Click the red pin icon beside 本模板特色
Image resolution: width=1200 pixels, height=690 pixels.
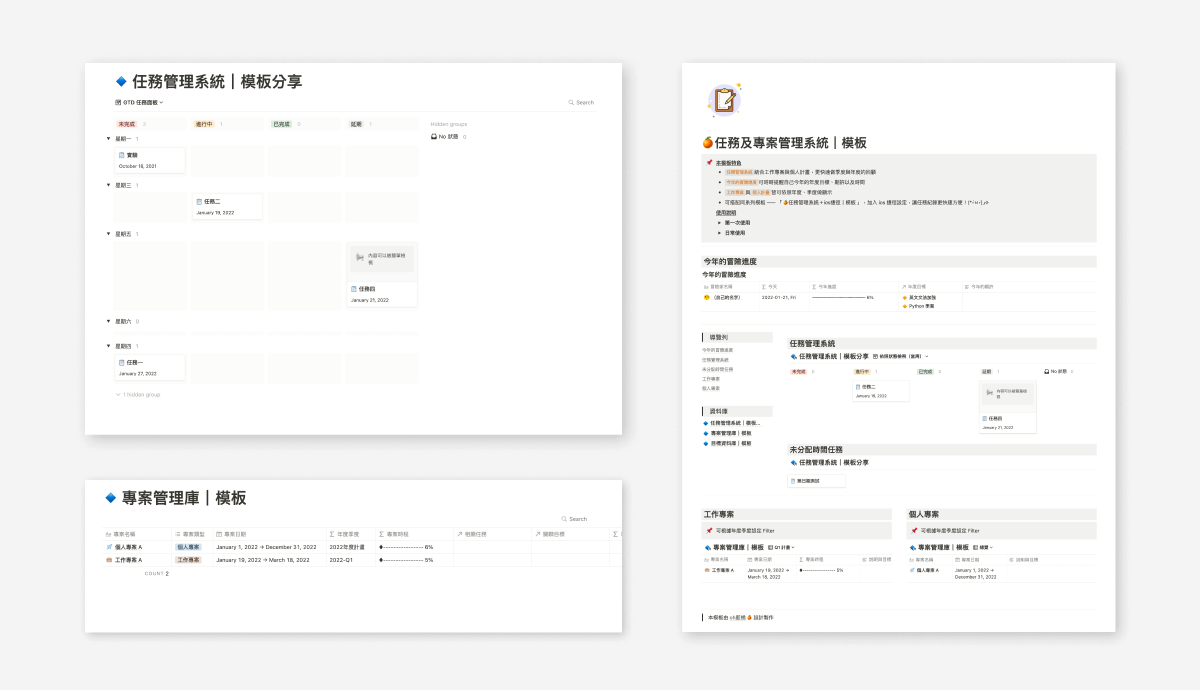[x=708, y=162]
